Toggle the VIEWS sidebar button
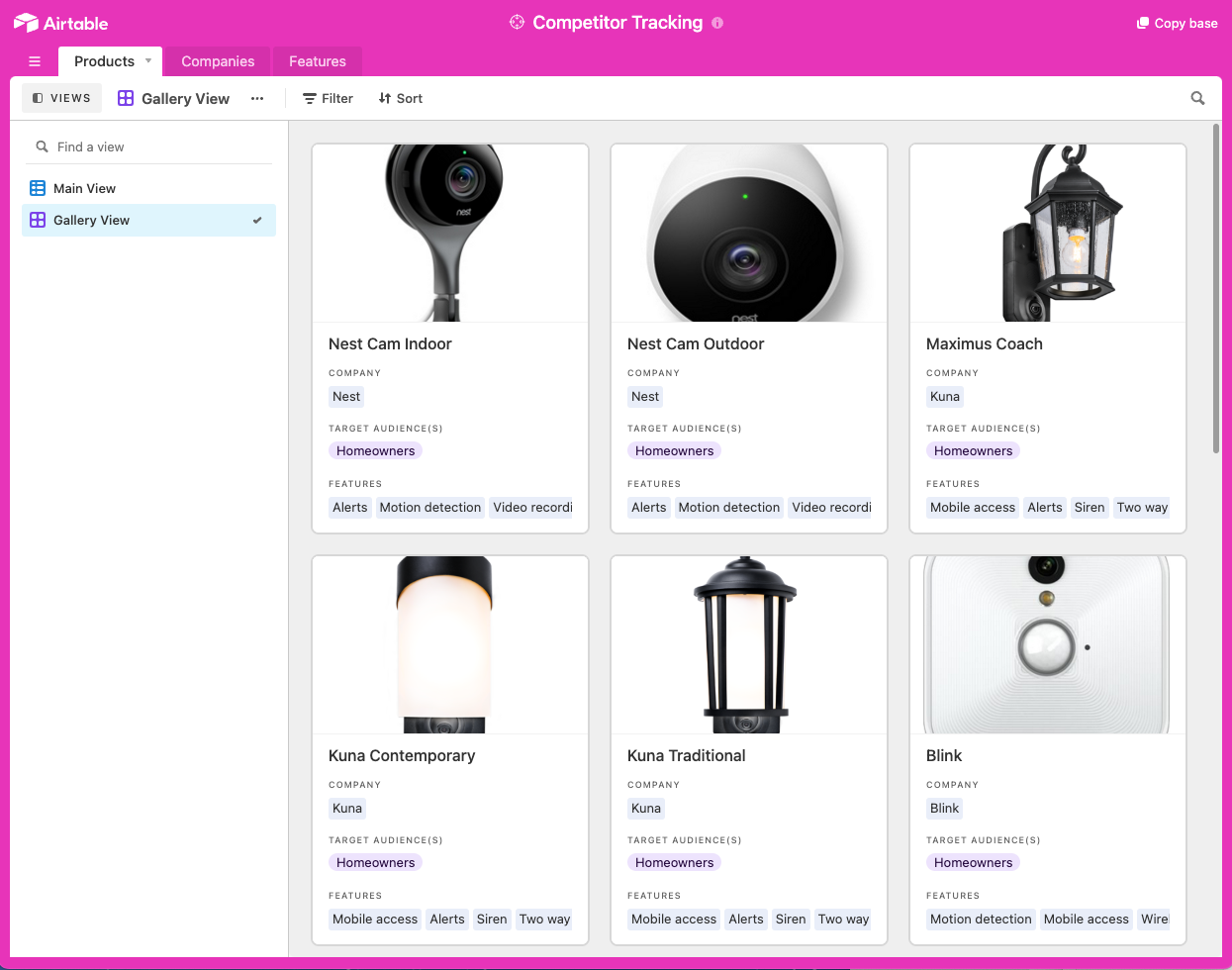The height and width of the screenshot is (970, 1232). [62, 98]
